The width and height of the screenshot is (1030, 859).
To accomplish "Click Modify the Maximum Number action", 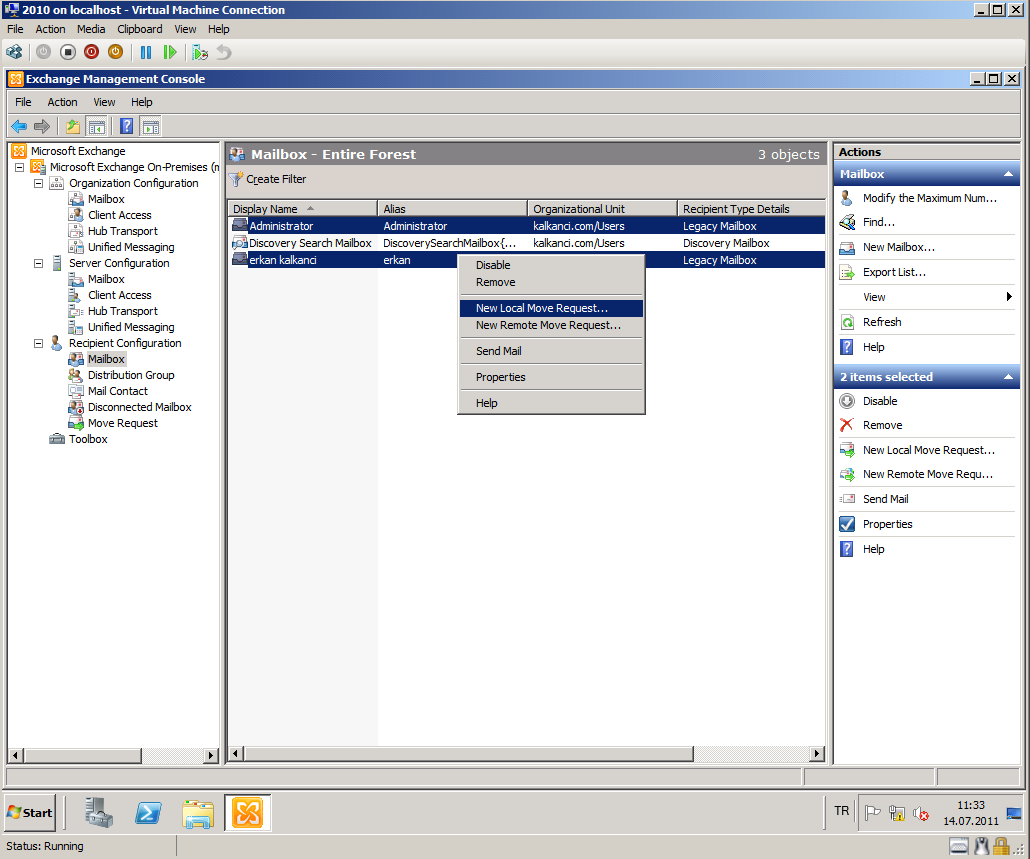I will click(x=928, y=198).
